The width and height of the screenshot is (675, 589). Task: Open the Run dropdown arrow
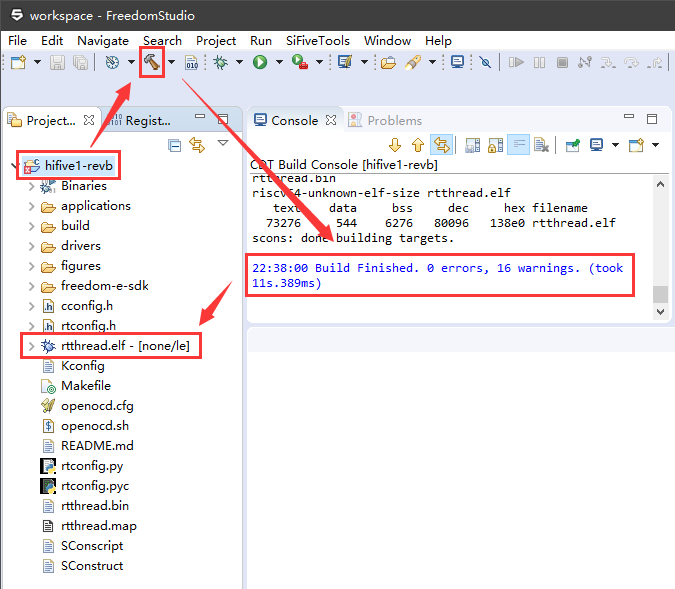pos(279,62)
